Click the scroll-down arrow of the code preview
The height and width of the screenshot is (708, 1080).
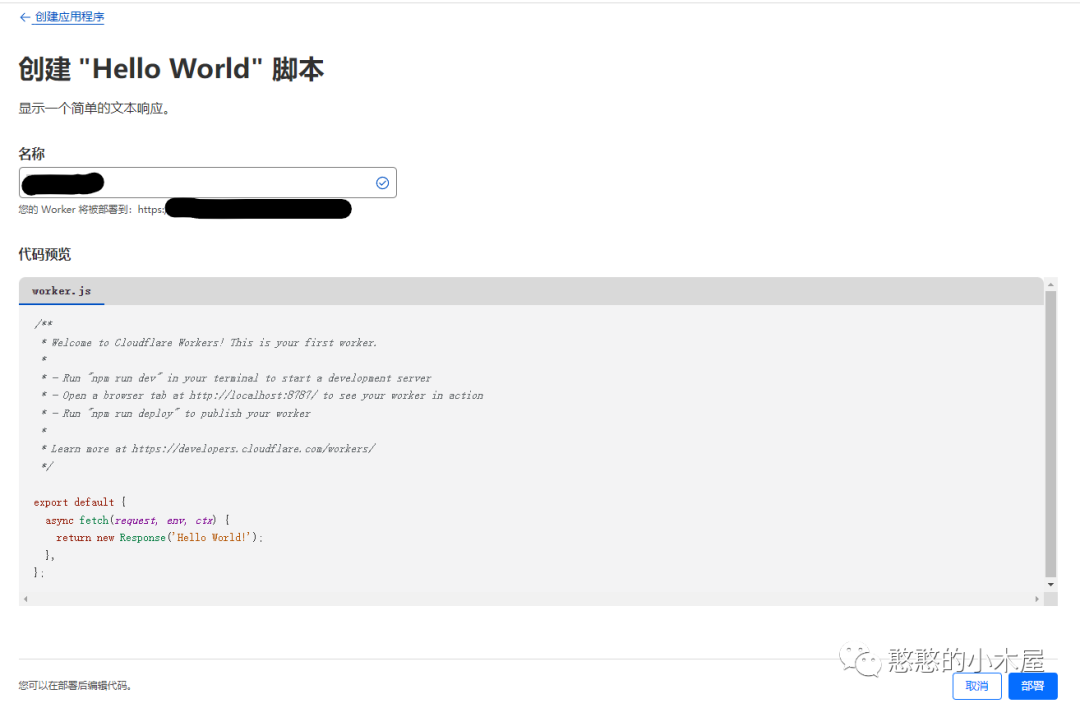pyautogui.click(x=1050, y=585)
